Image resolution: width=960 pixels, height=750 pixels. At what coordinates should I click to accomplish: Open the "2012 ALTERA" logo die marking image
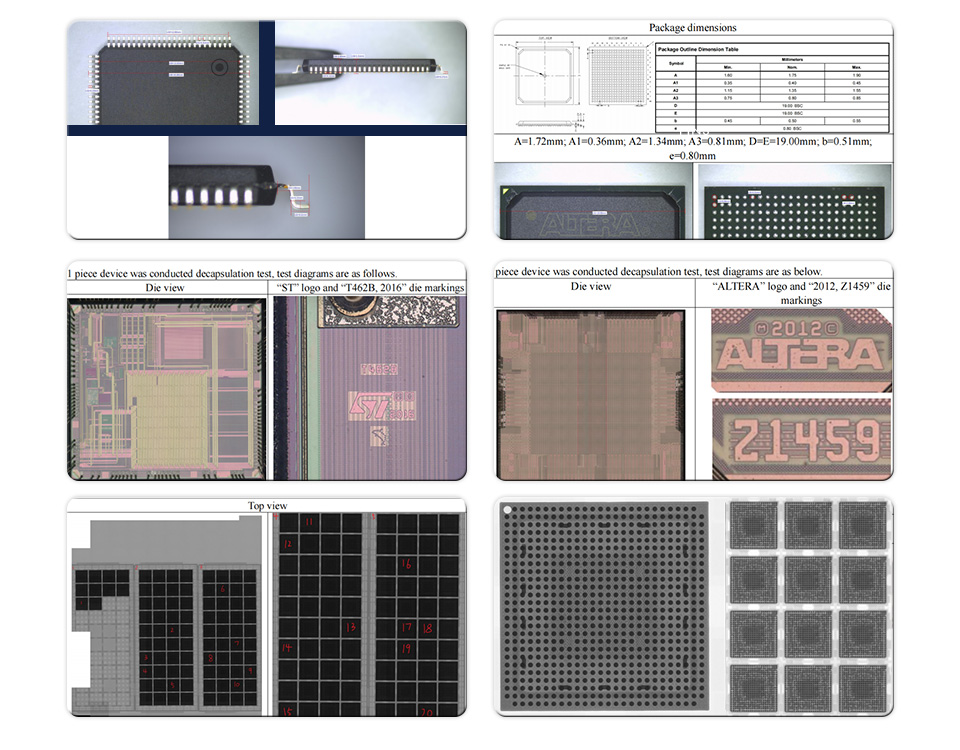pyautogui.click(x=801, y=350)
